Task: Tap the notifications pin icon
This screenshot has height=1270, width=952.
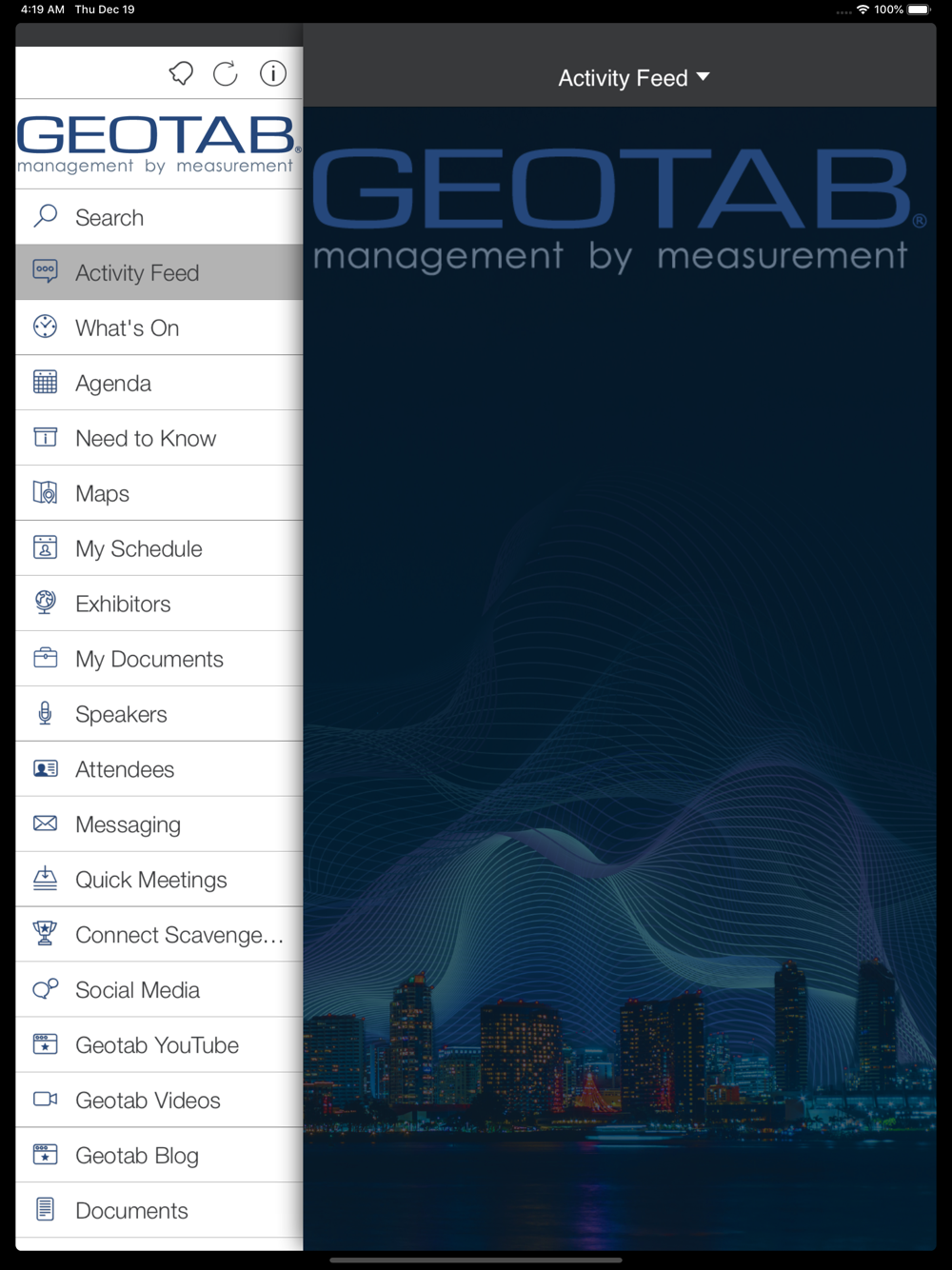Action: (x=181, y=73)
